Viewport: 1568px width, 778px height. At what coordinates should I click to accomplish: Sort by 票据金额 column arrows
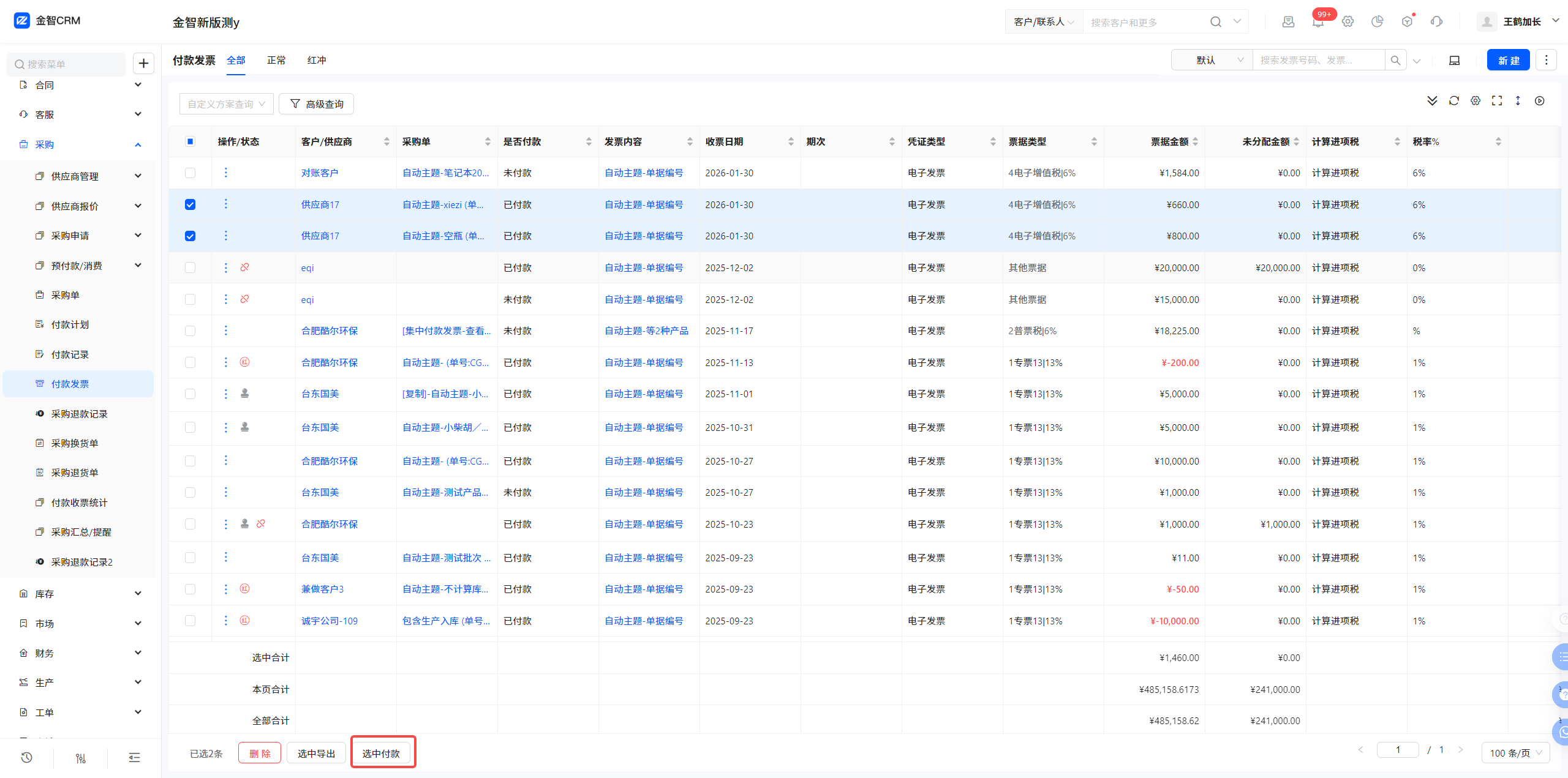[1195, 142]
